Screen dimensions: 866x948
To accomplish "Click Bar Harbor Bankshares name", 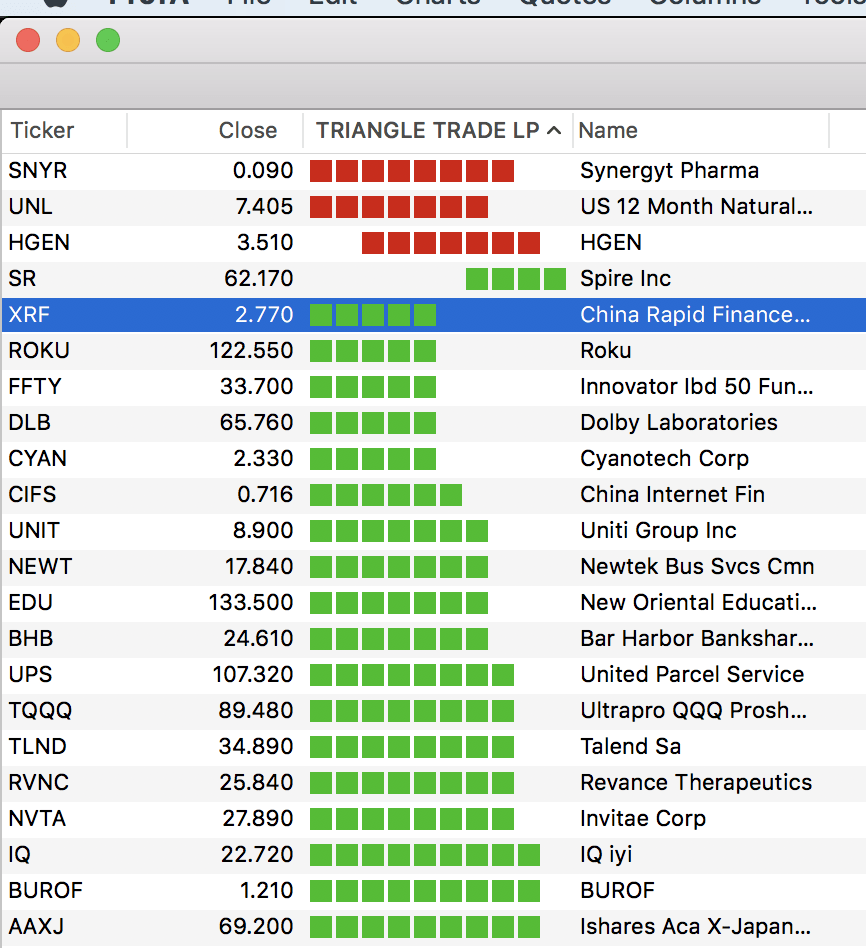I will tap(697, 638).
